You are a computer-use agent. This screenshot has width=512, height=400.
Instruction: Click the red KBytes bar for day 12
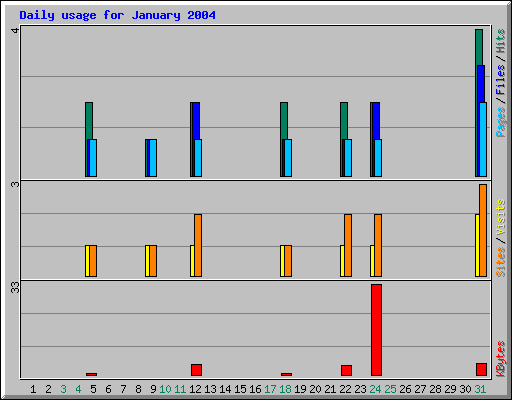(196, 370)
